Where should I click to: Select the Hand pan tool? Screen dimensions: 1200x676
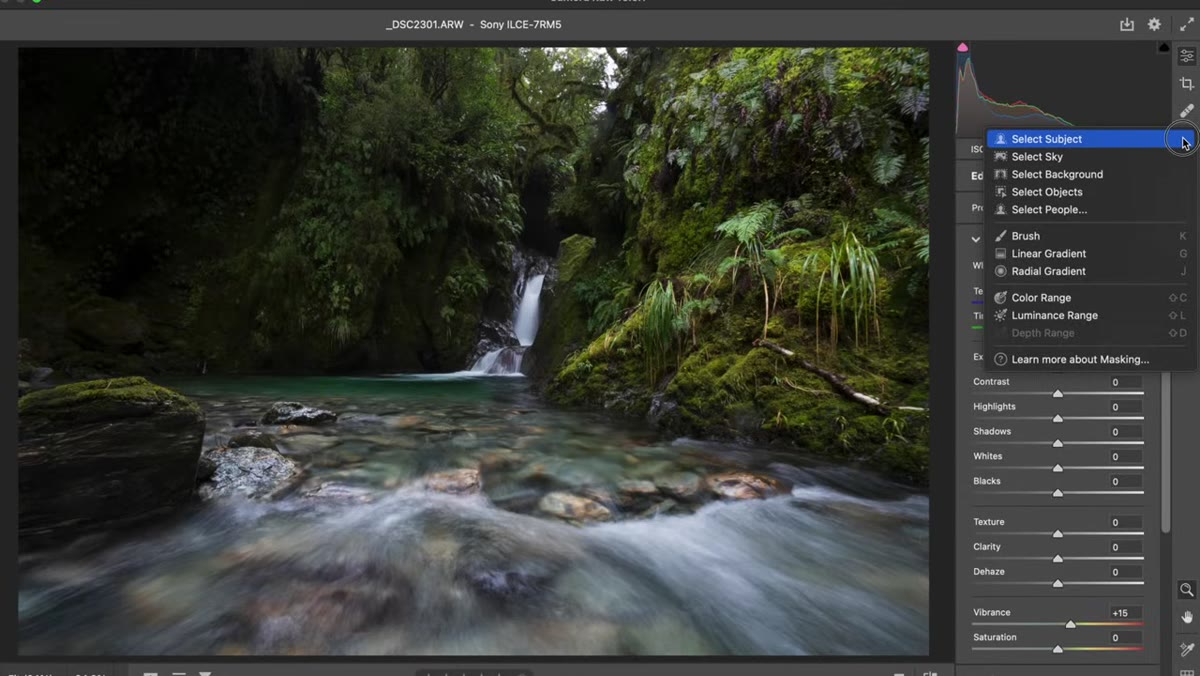(1187, 617)
